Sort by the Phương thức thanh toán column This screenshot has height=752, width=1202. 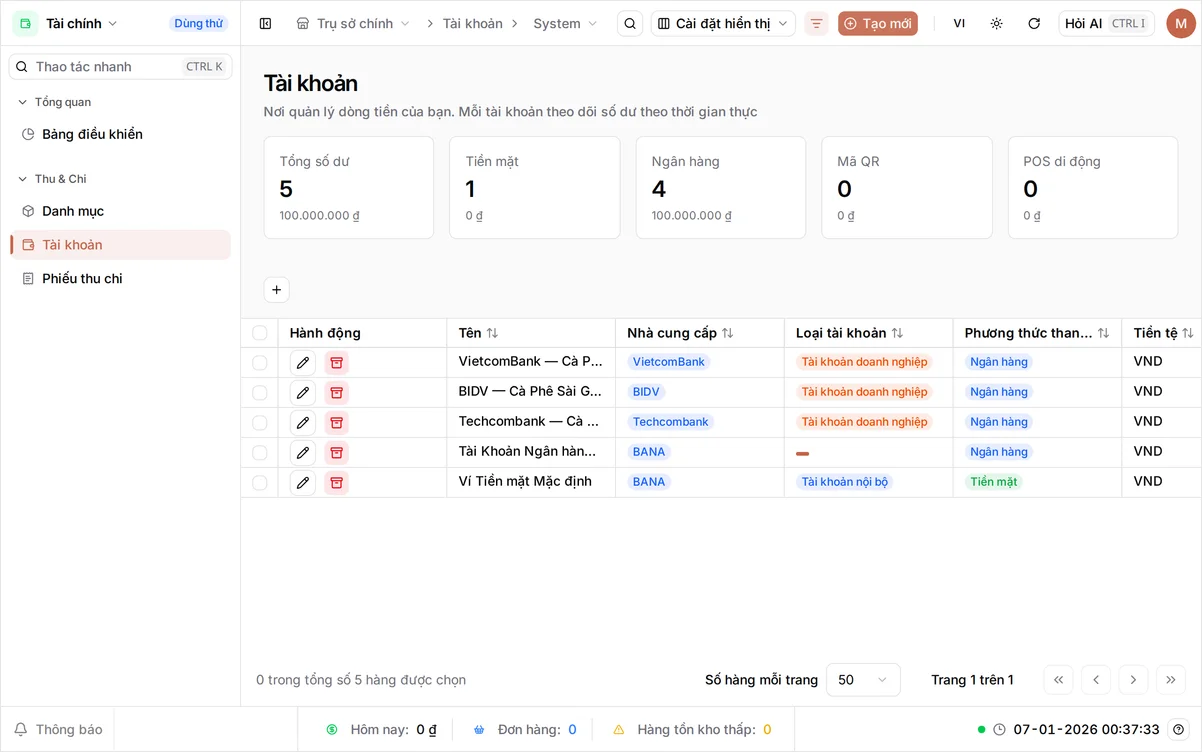(1036, 333)
